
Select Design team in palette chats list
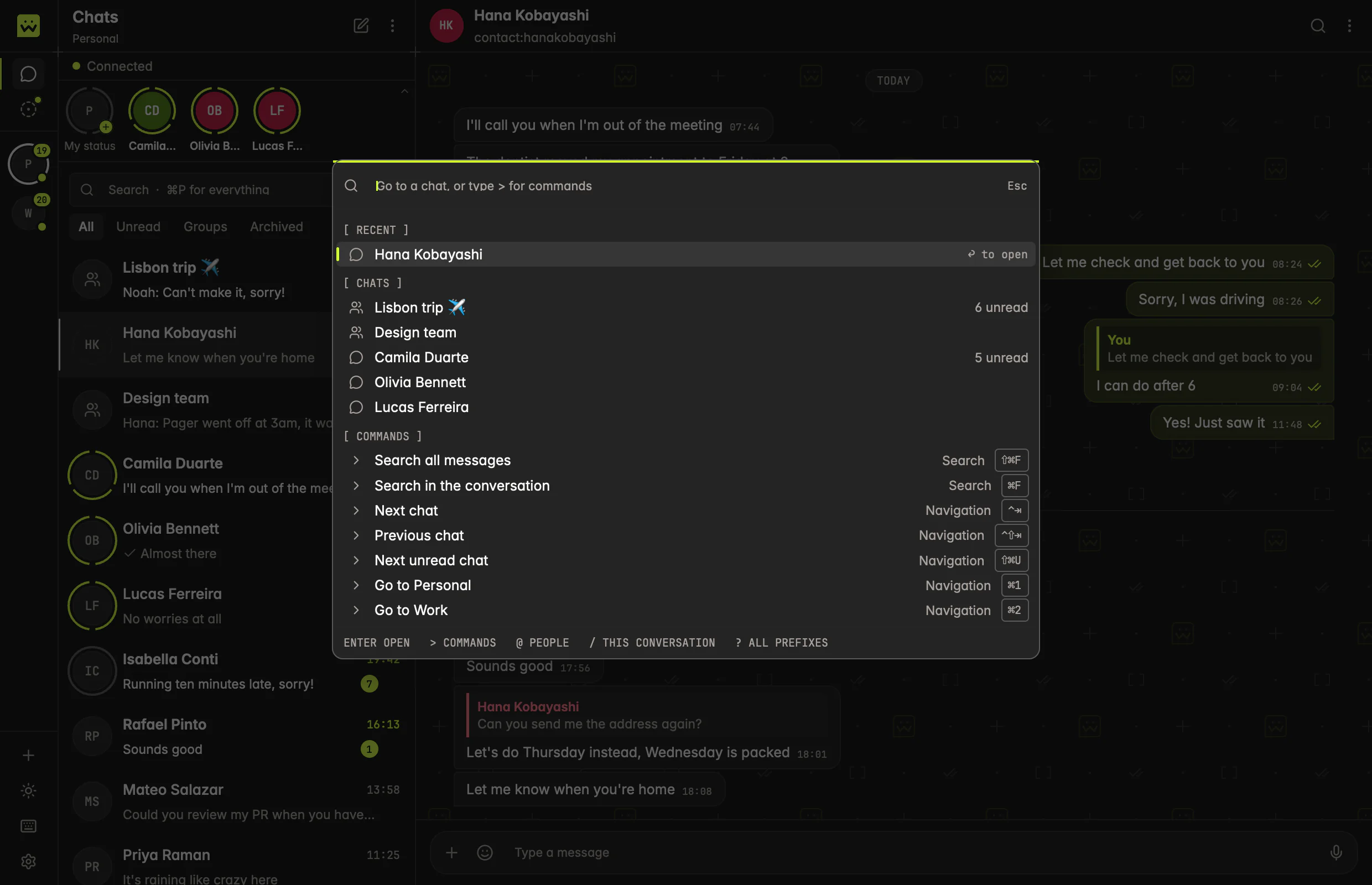coord(685,332)
